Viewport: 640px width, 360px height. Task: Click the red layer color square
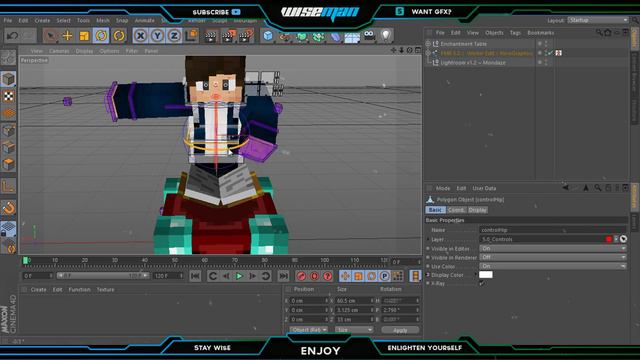point(609,239)
